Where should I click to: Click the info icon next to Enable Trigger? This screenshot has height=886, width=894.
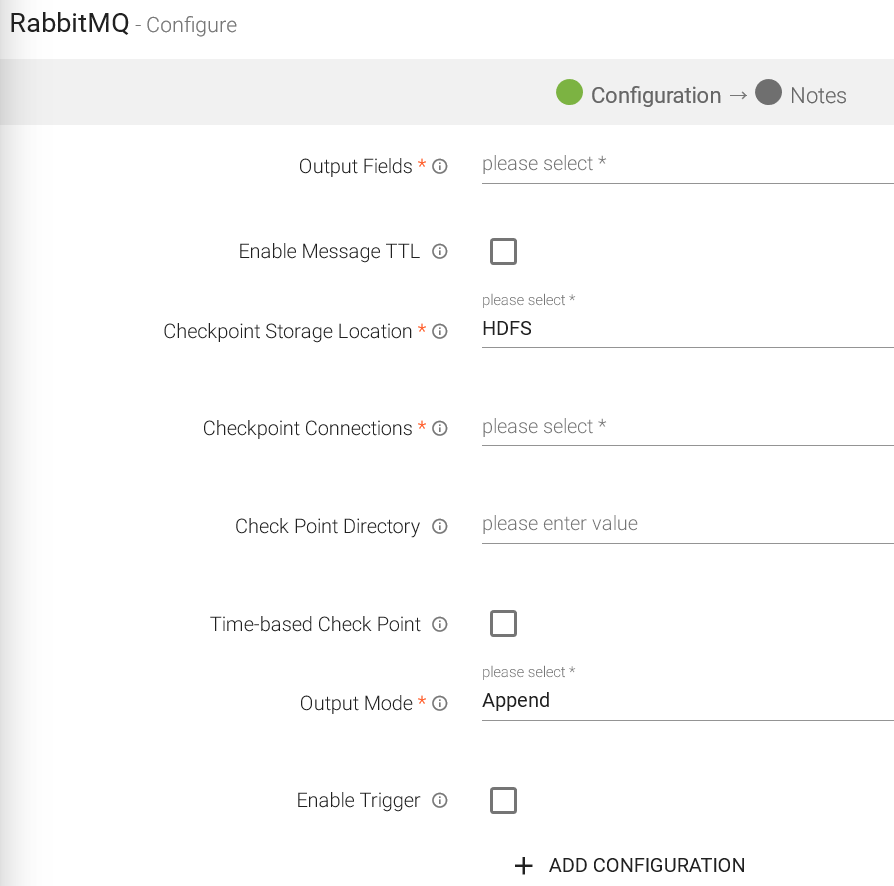[x=439, y=800]
